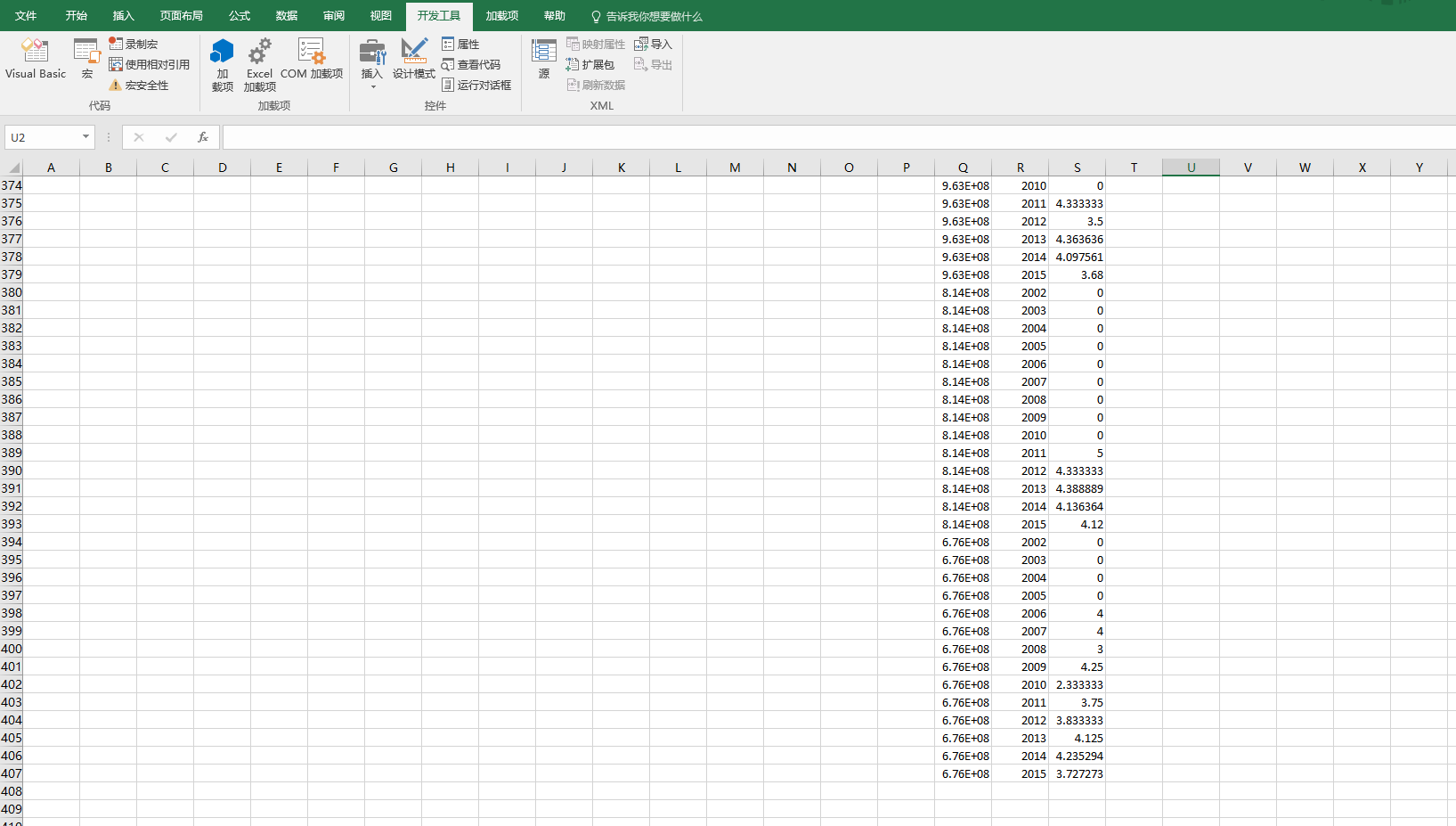This screenshot has height=826, width=1456.
Task: Select row 390 header
Action: [x=12, y=470]
